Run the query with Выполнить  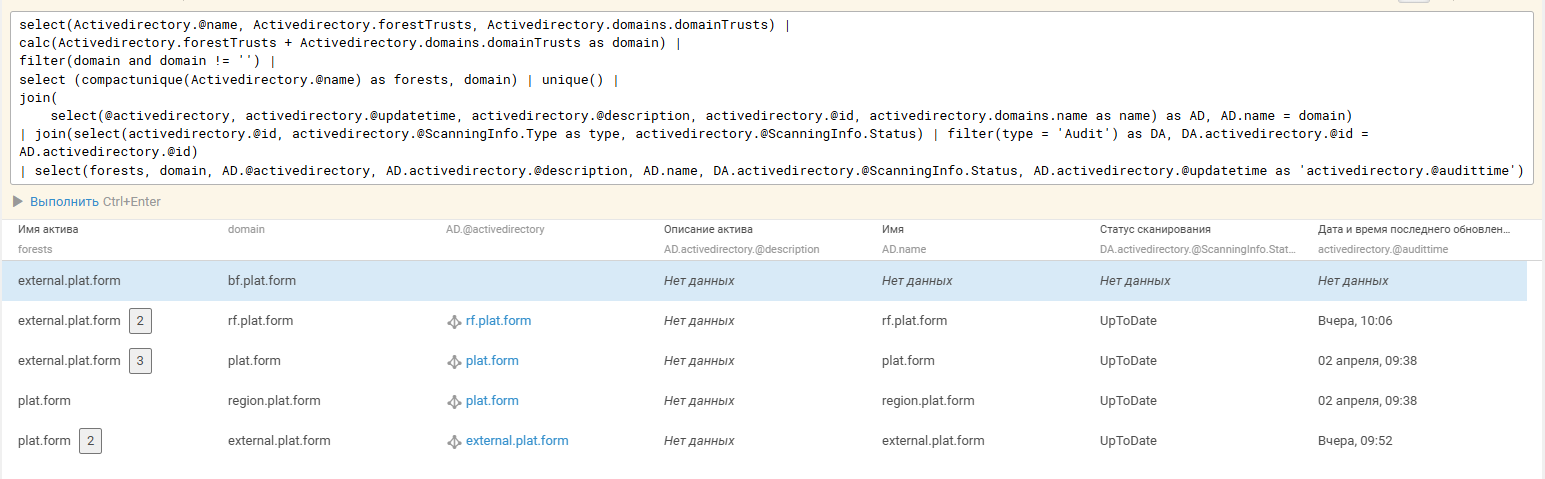(x=64, y=202)
